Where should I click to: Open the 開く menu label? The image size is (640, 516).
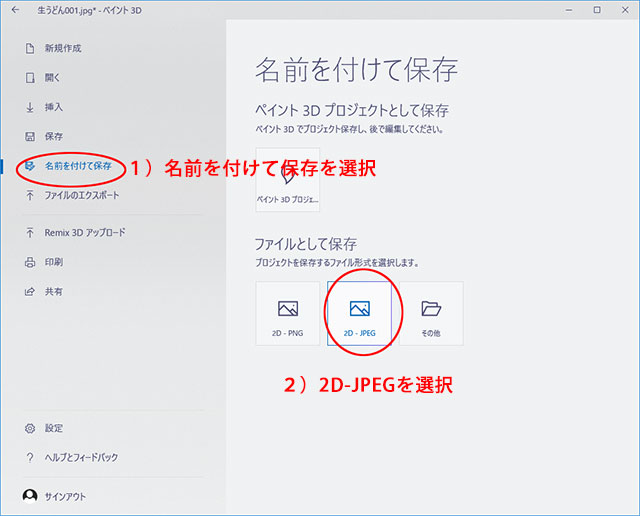[52, 78]
